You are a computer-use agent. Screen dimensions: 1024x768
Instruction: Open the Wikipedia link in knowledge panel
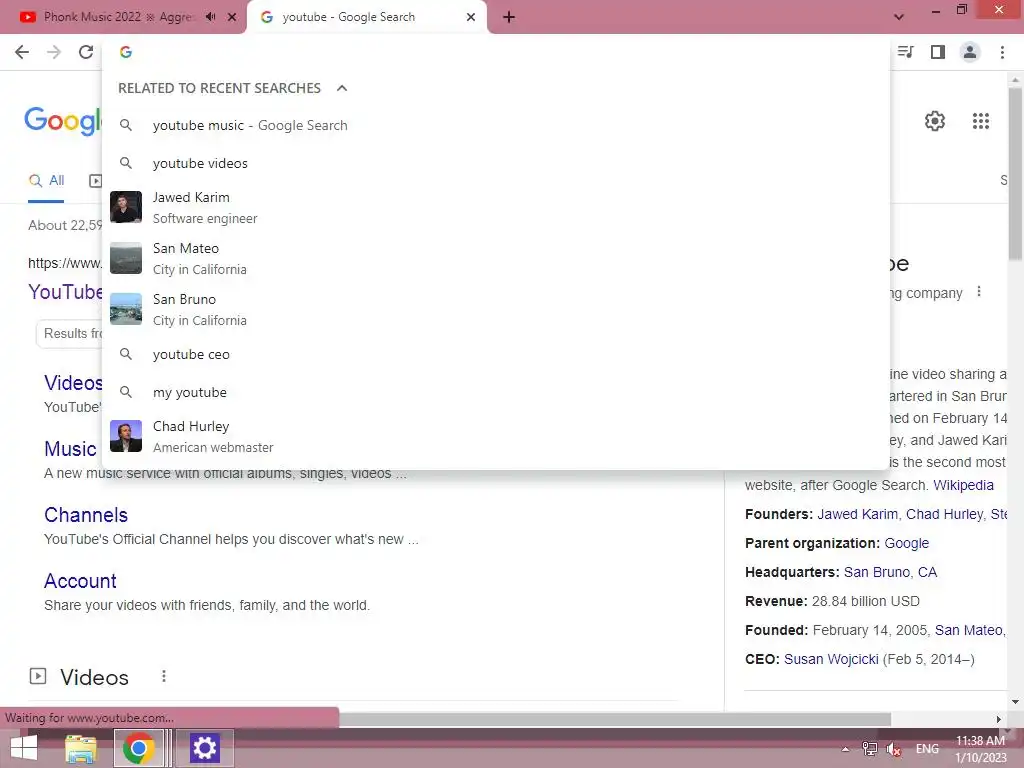(963, 485)
